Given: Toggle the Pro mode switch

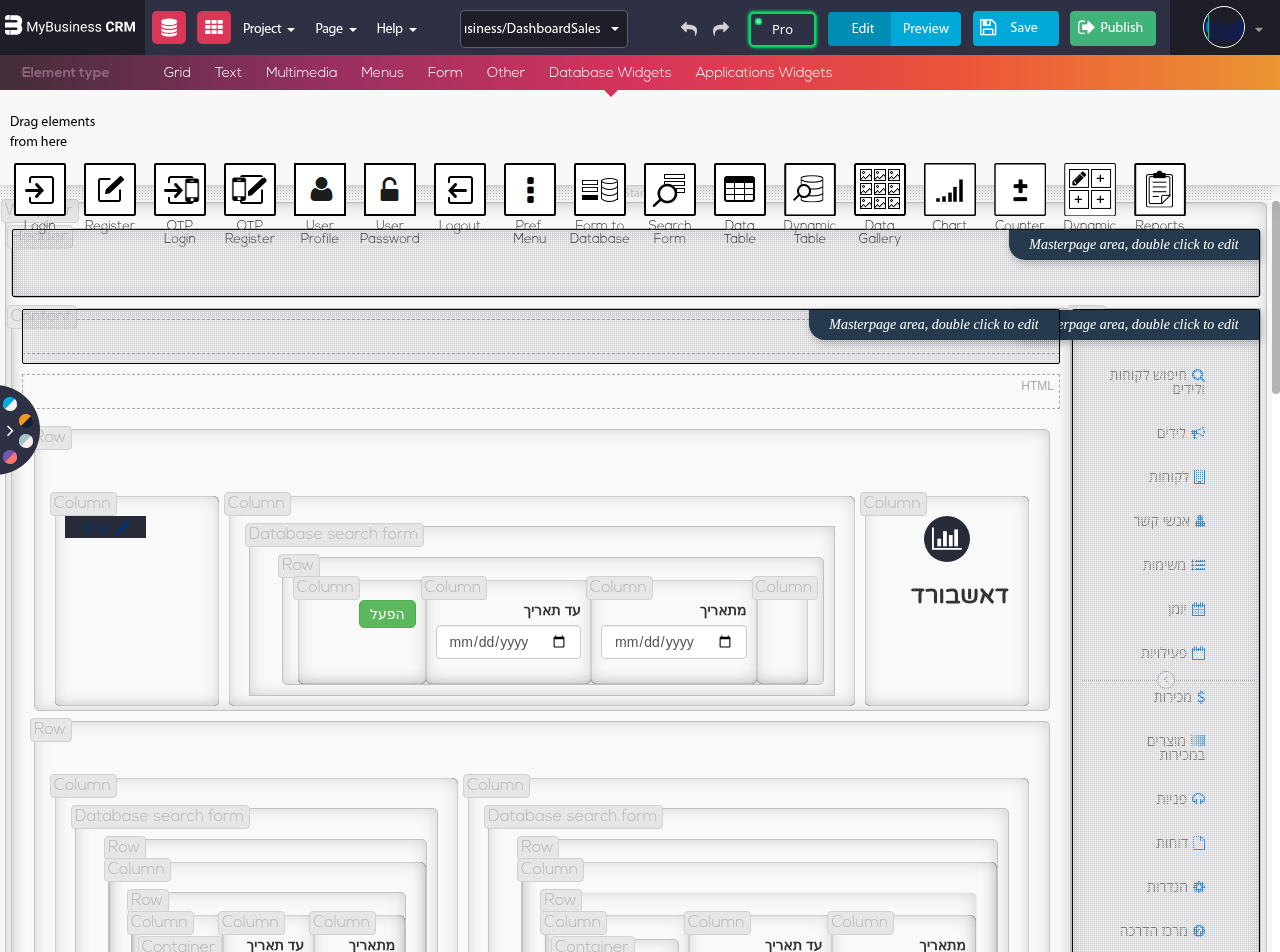Looking at the screenshot, I should [x=782, y=29].
